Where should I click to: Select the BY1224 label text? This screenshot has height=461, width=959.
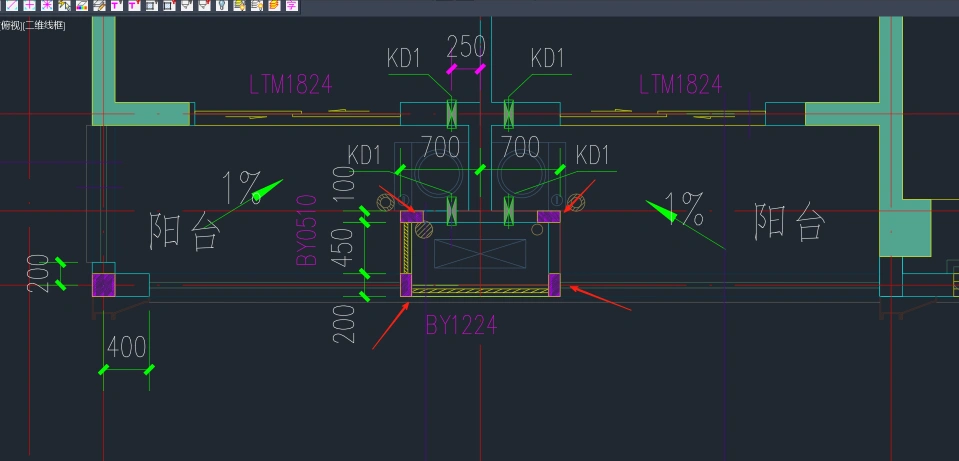pyautogui.click(x=460, y=325)
